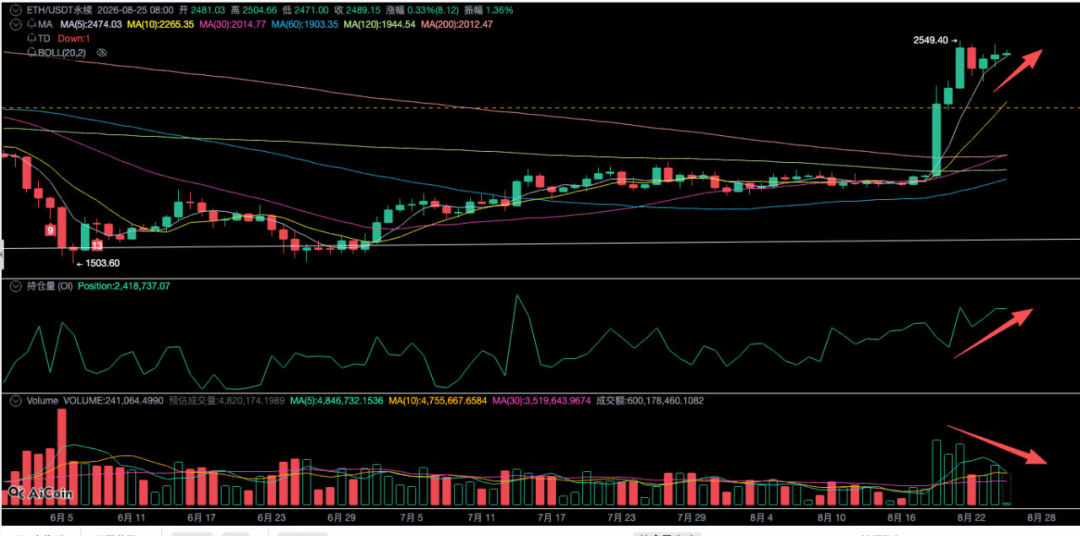Click the MA(200):2012.47 salmon legend value
The width and height of the screenshot is (1080, 536).
point(457,24)
